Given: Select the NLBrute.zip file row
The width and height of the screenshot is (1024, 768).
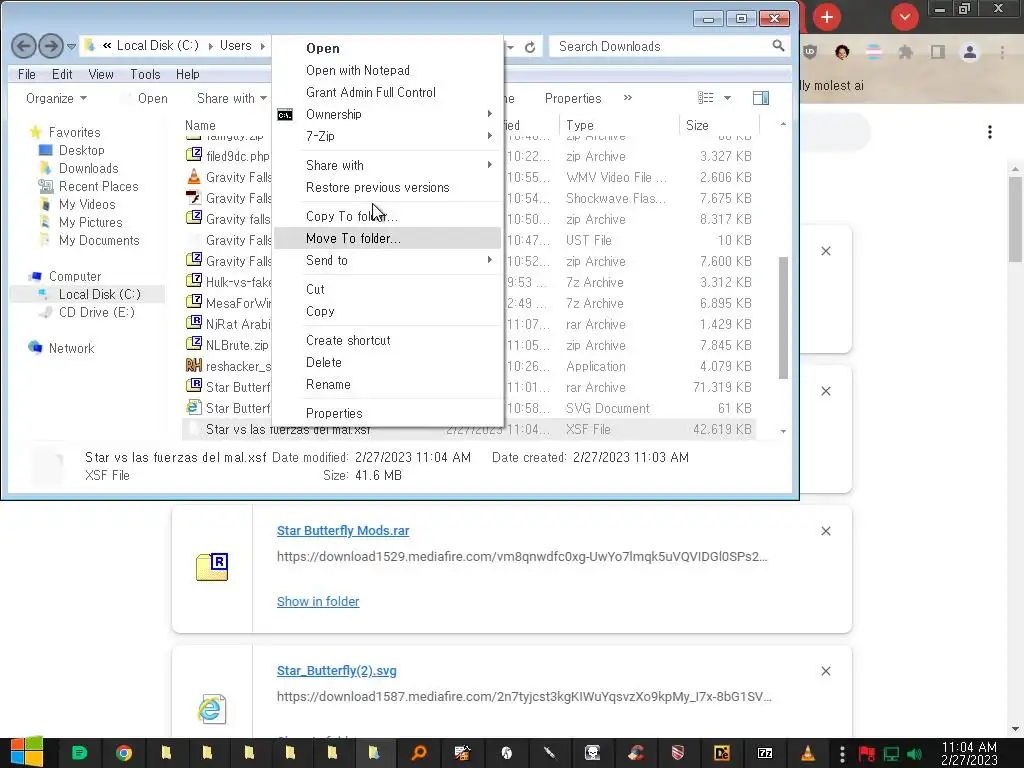Looking at the screenshot, I should 469,345.
